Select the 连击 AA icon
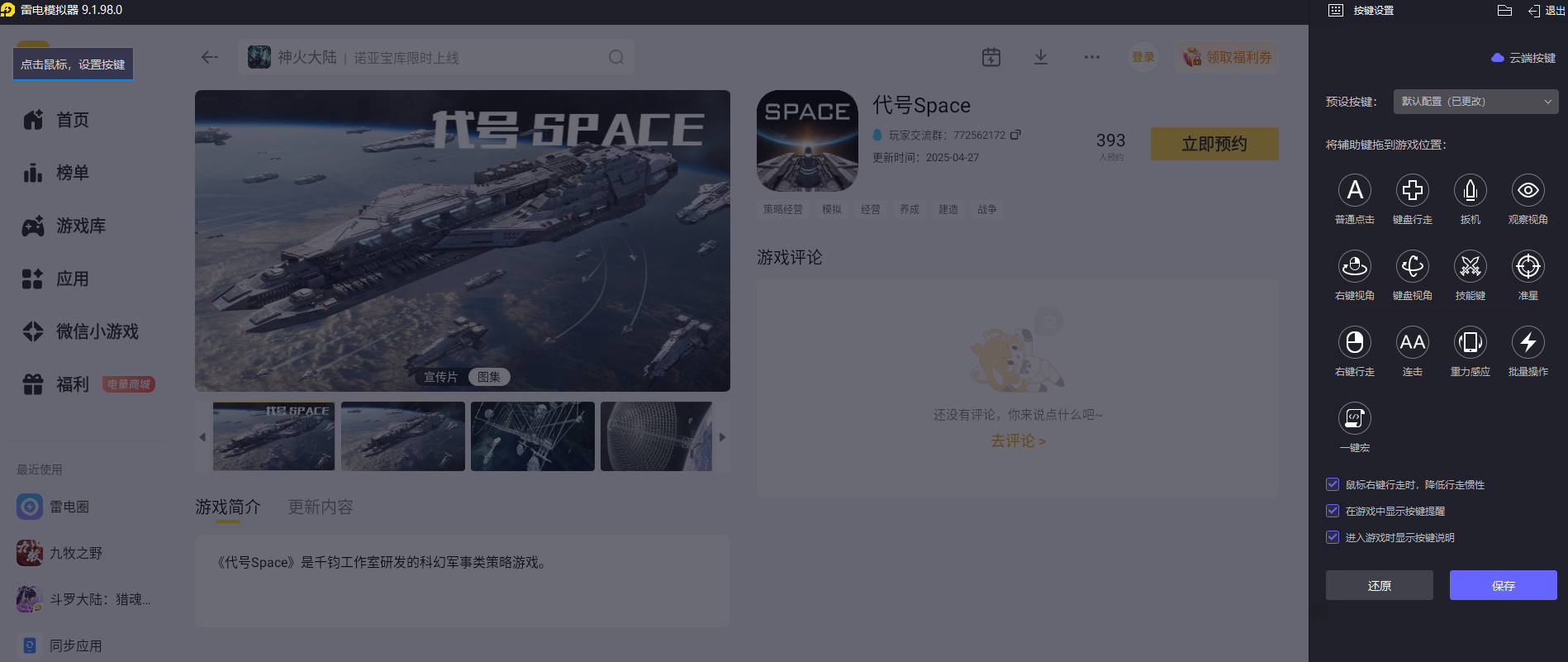This screenshot has width=1568, height=662. coord(1412,342)
